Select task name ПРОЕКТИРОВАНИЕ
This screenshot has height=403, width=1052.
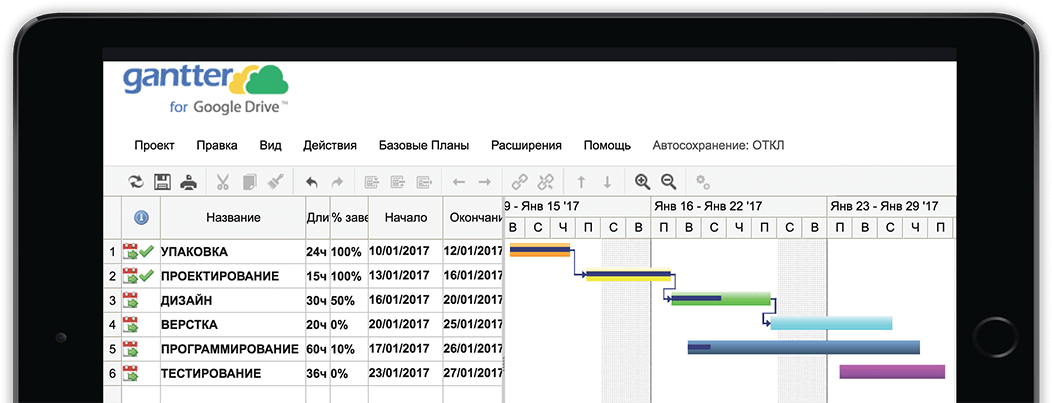pyautogui.click(x=220, y=276)
